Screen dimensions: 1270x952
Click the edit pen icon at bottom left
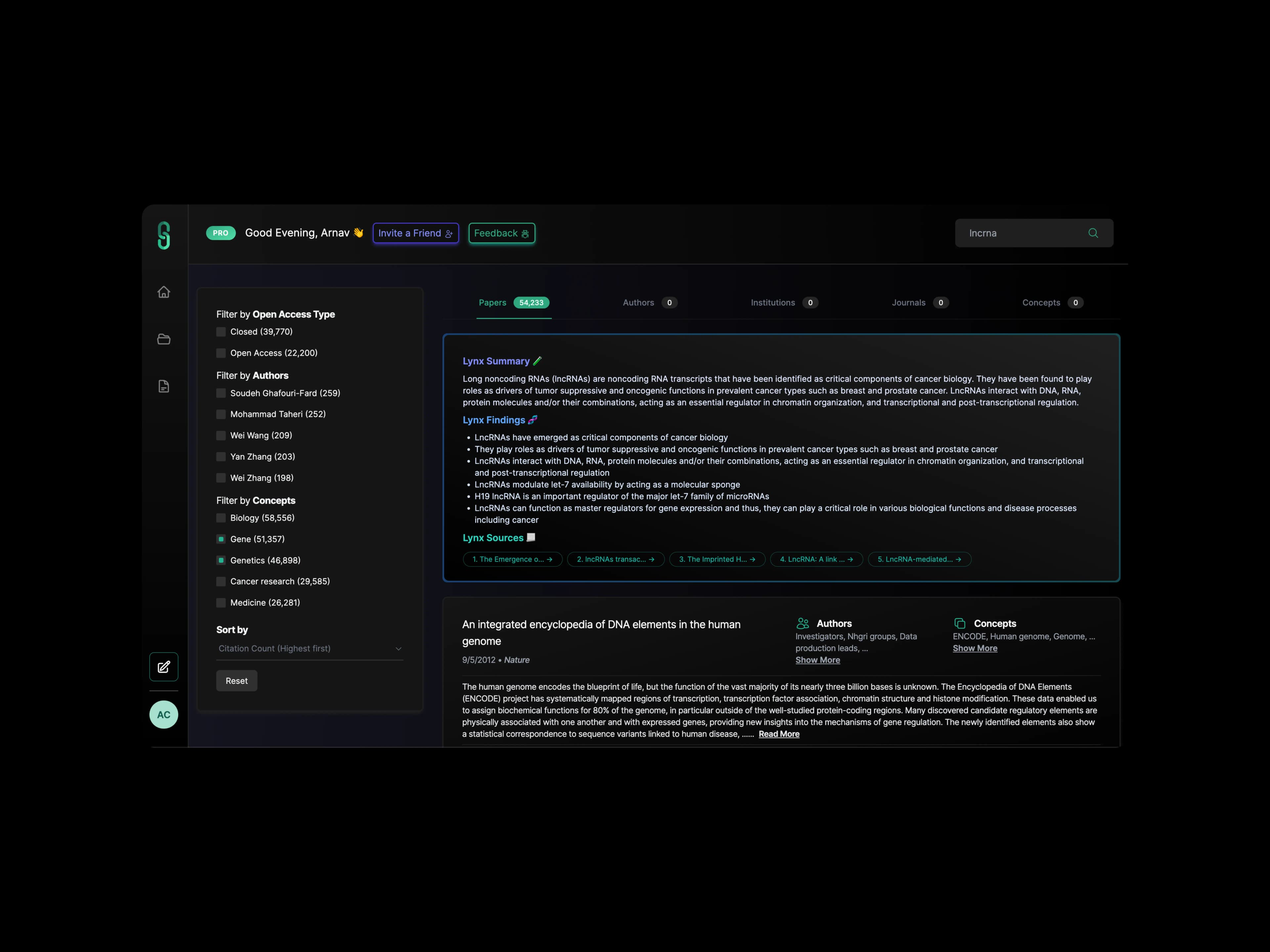163,667
